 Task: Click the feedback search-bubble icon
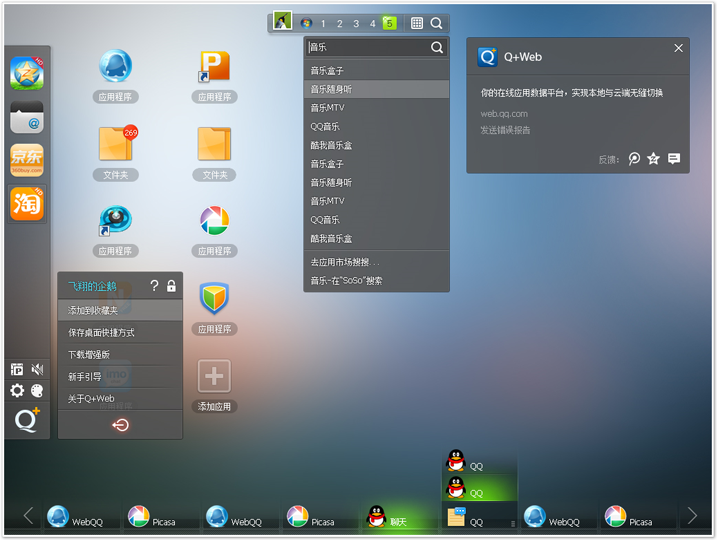(x=634, y=159)
